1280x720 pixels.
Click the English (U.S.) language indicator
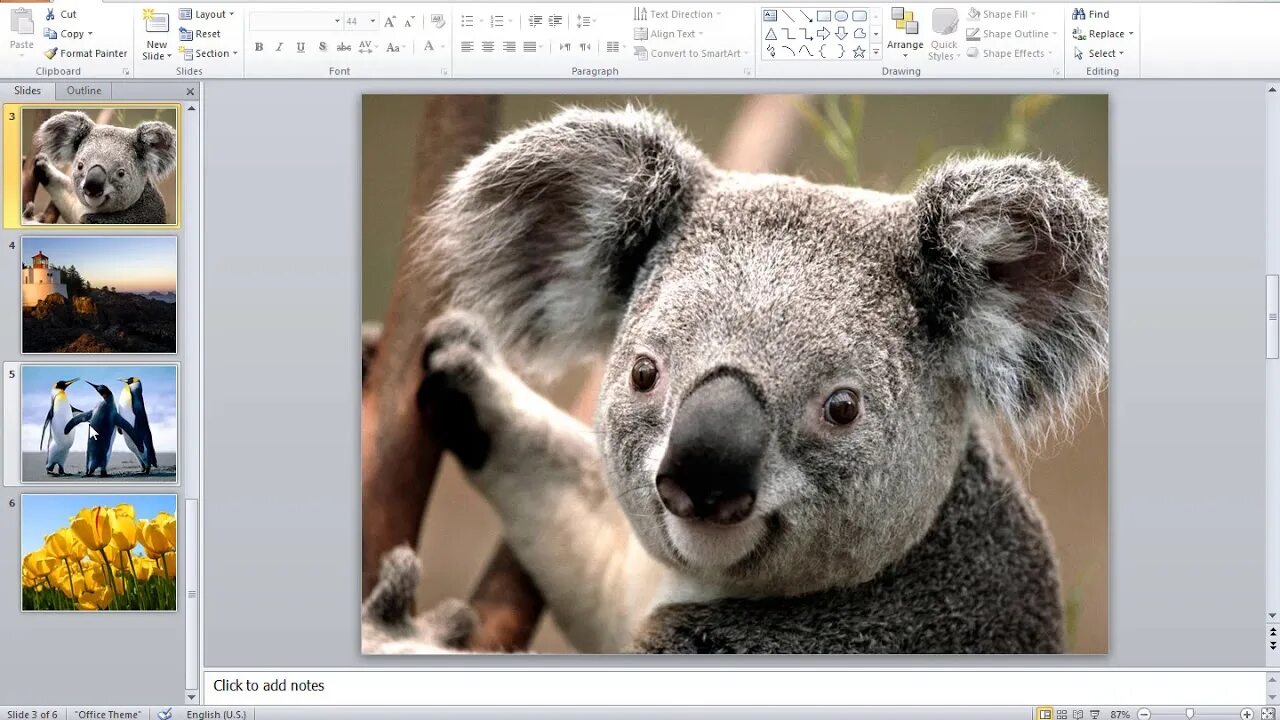click(215, 714)
